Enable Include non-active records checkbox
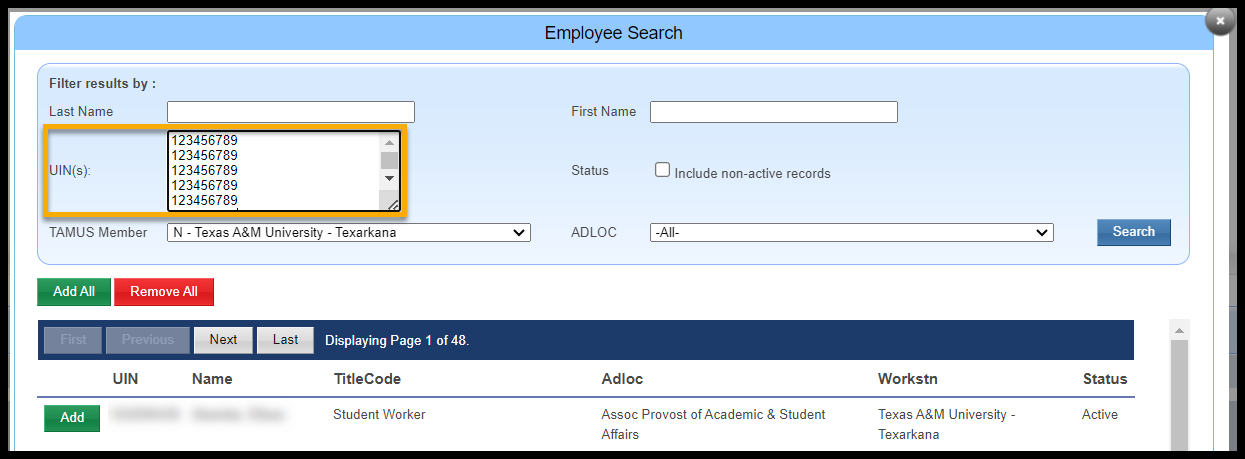Image resolution: width=1245 pixels, height=459 pixels. point(662,170)
